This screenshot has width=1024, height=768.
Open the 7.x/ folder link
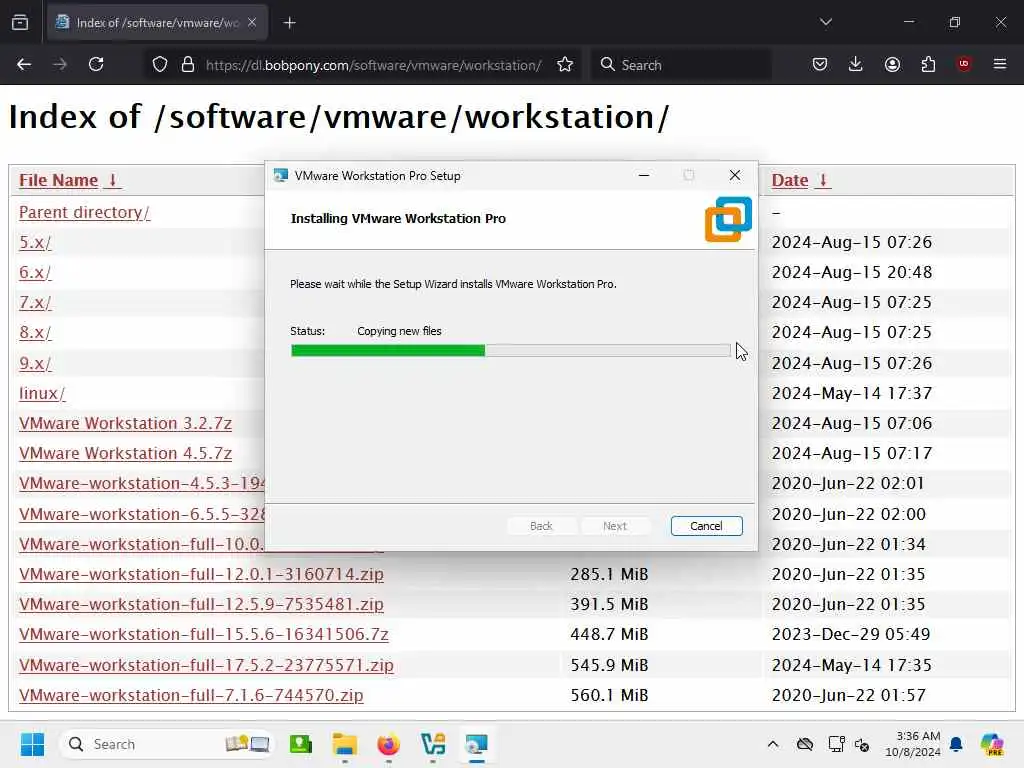(35, 302)
